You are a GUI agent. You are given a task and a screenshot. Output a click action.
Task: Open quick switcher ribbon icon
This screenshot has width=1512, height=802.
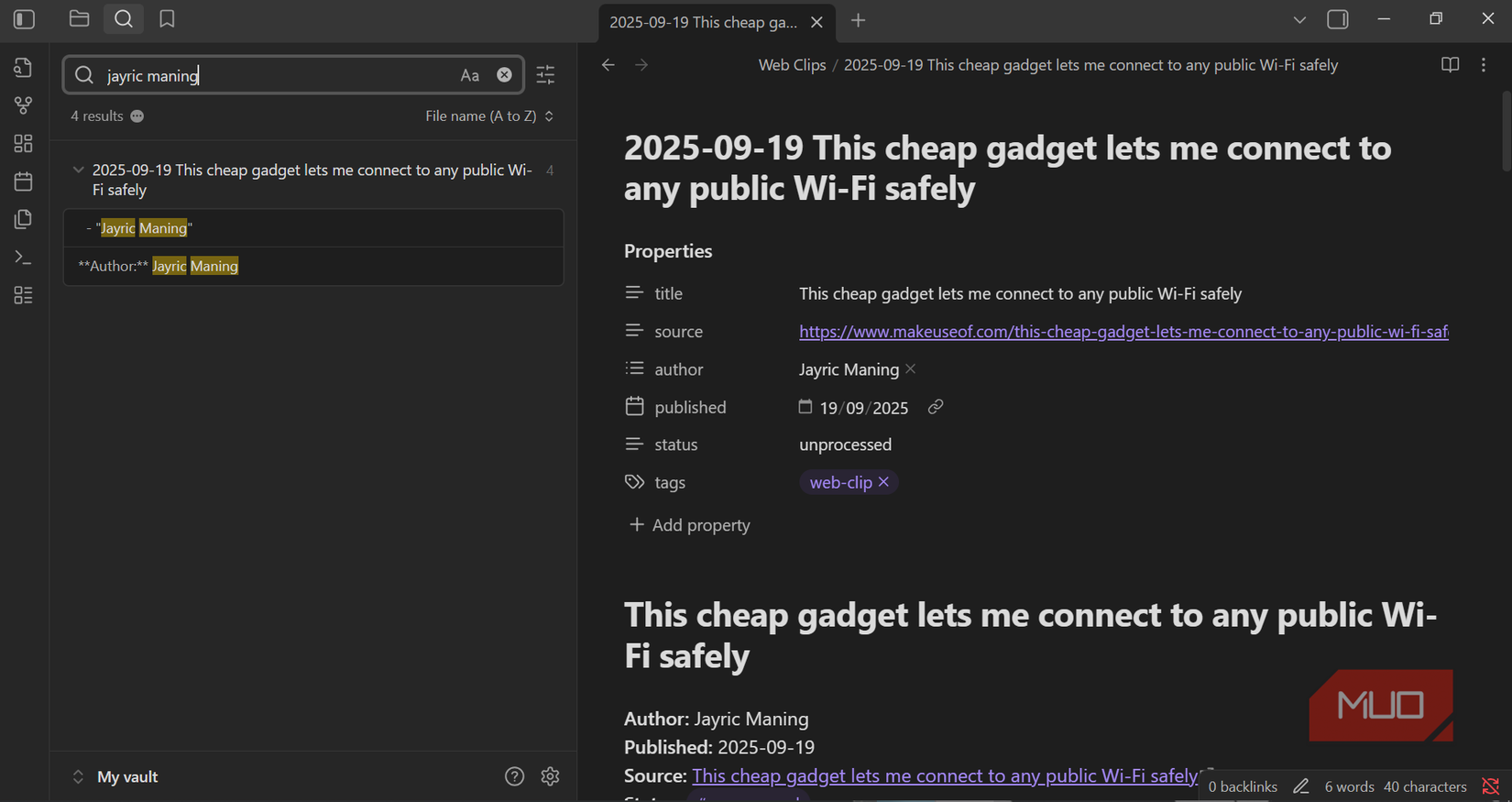click(x=24, y=68)
